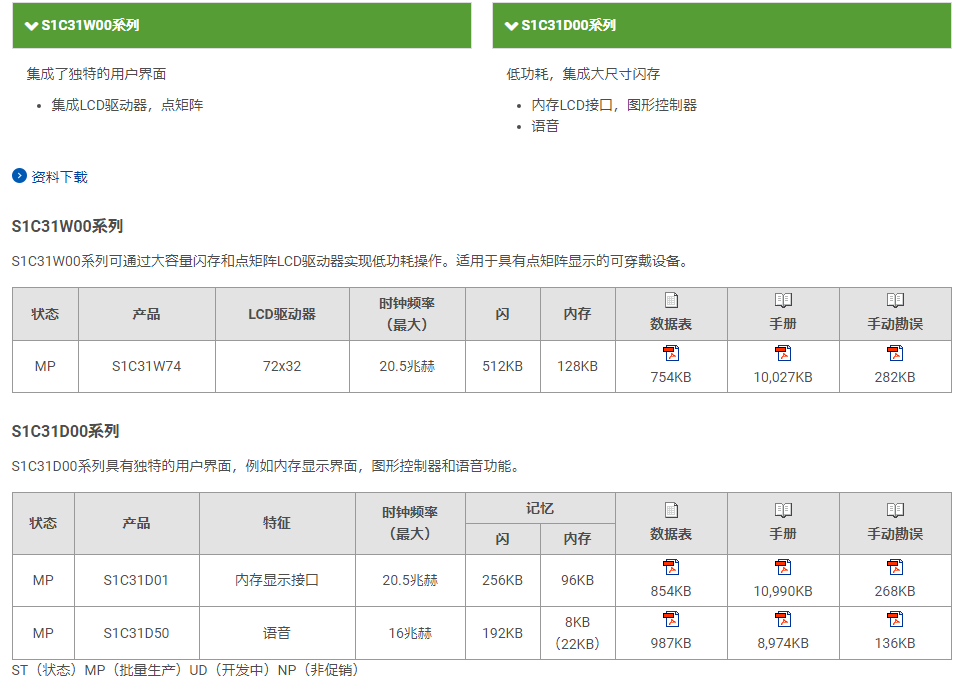Image resolution: width=968 pixels, height=681 pixels.
Task: Click the 数据表 header in the S1C31W00 table
Action: 671,324
